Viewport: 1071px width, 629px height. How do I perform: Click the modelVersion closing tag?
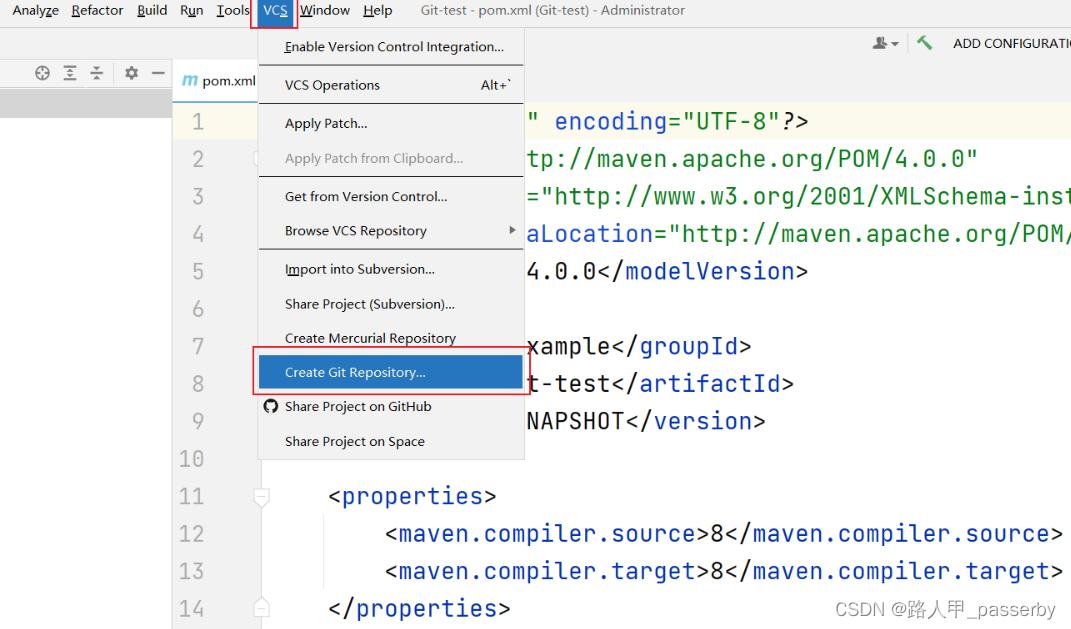point(703,271)
